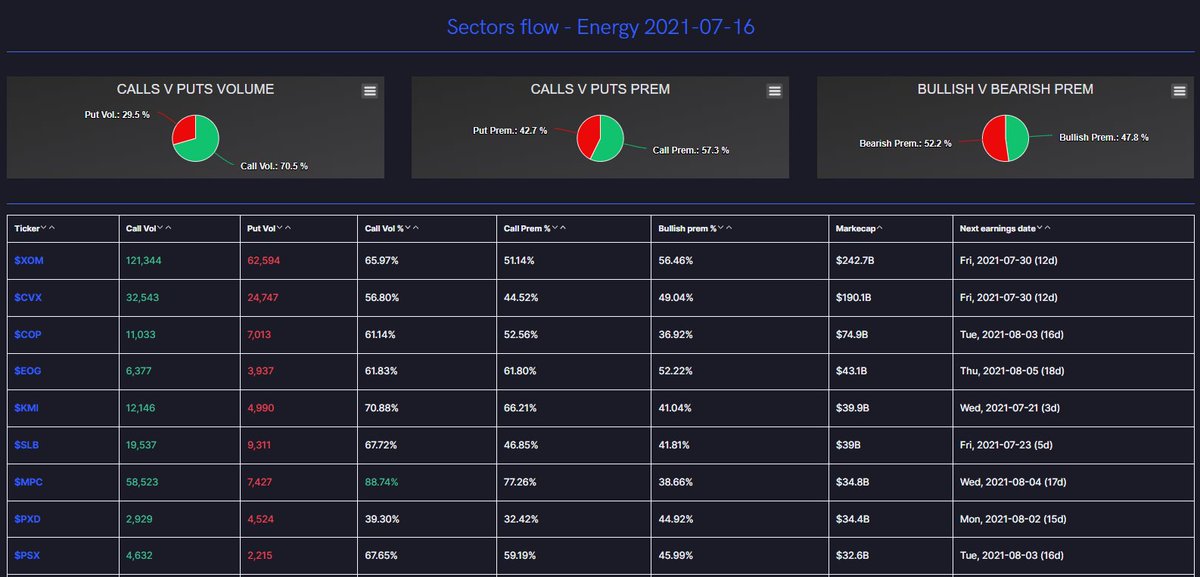Select PXD call vol percent 39.30%
Viewport: 1200px width, 577px height.
point(382,519)
